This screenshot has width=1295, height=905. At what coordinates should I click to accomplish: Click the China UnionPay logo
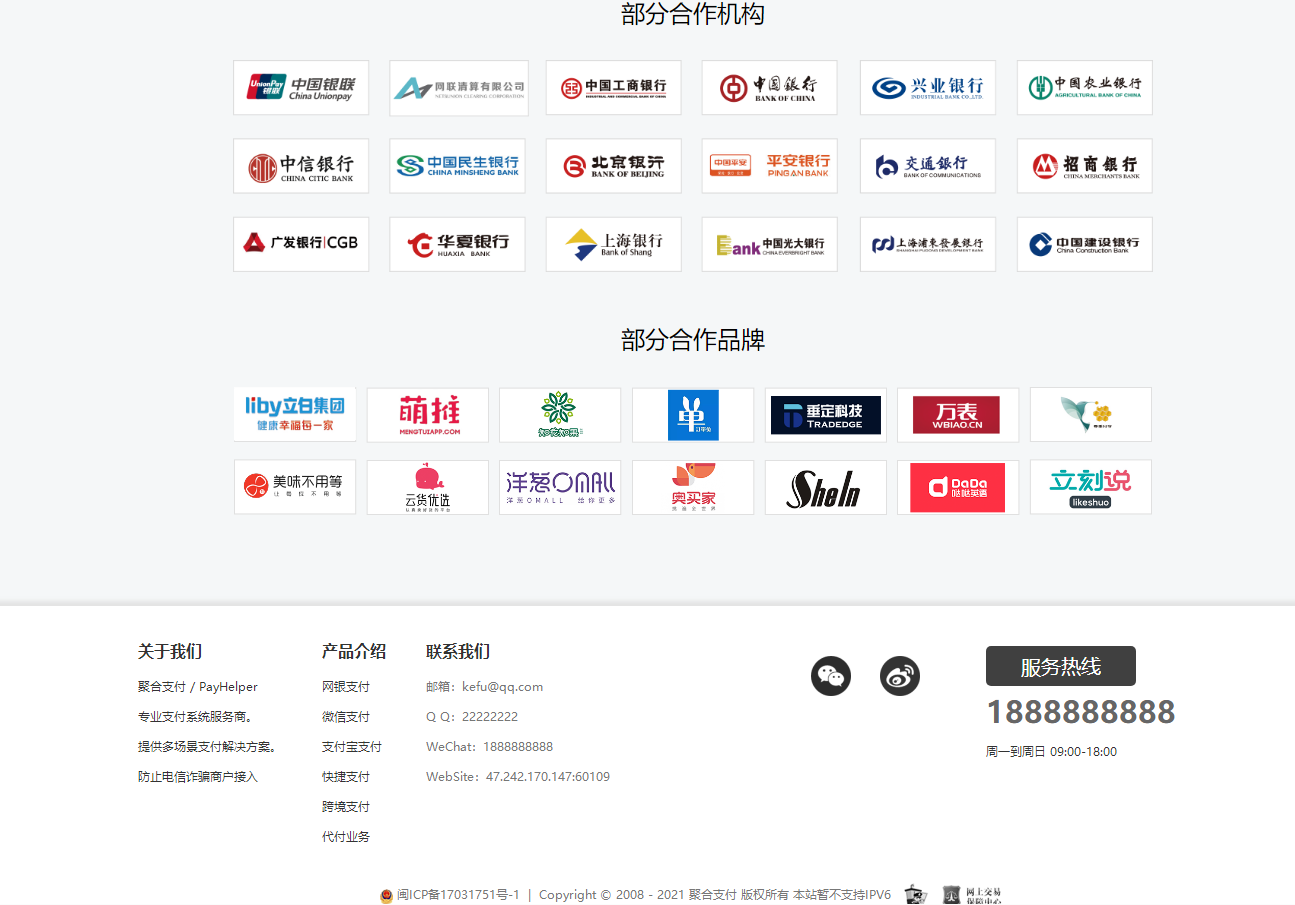pos(301,88)
